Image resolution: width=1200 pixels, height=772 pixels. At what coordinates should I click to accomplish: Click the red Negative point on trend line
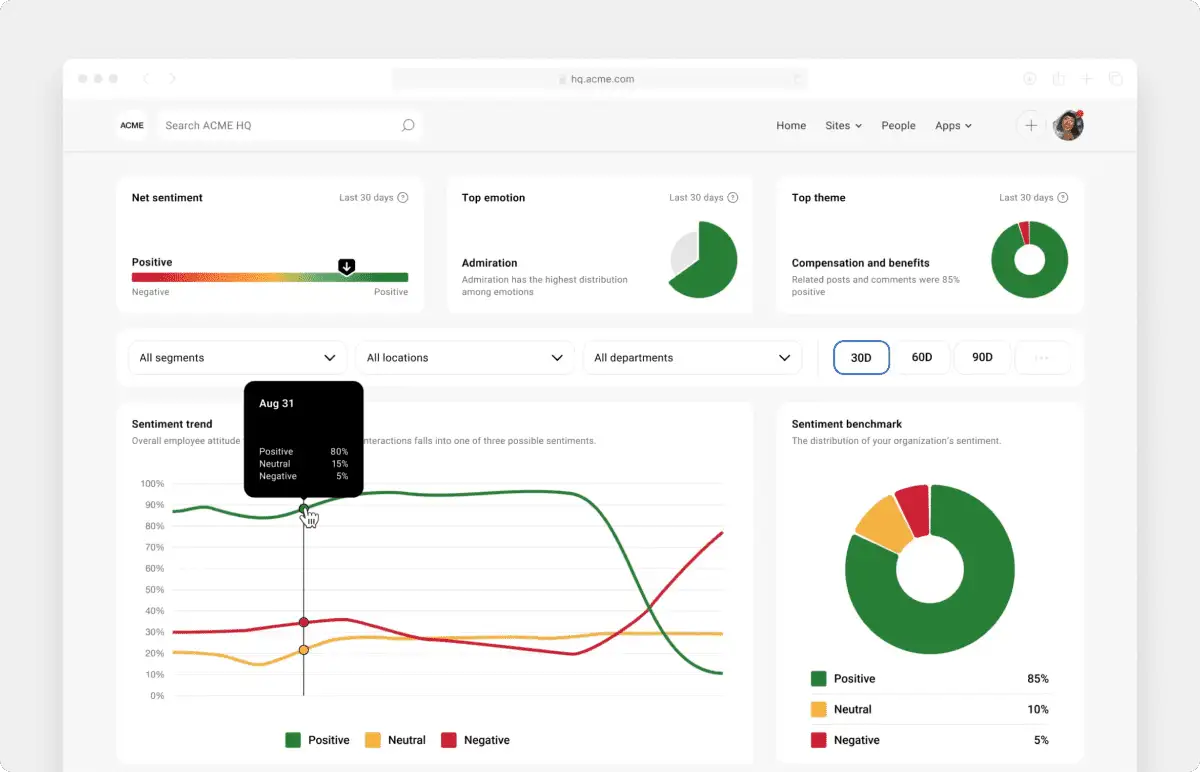pyautogui.click(x=303, y=623)
